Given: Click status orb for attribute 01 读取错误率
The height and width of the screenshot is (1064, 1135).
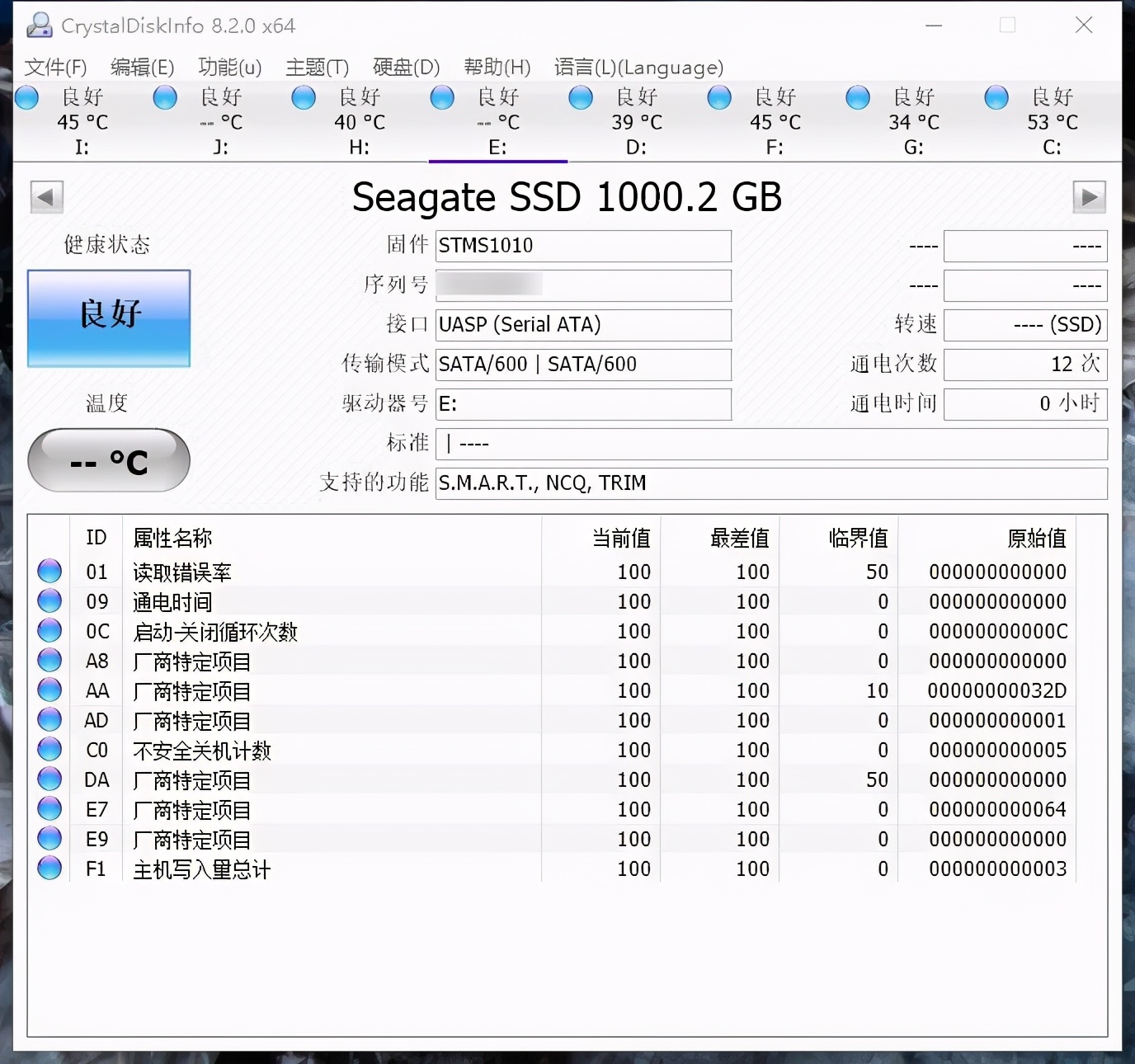Looking at the screenshot, I should (49, 571).
